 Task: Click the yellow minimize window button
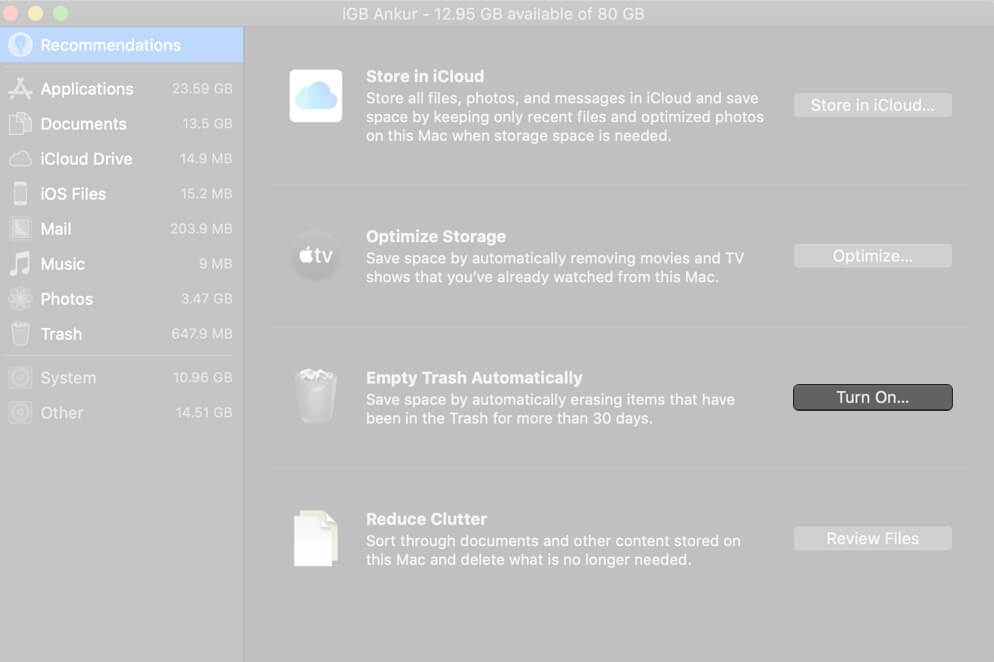[x=36, y=13]
